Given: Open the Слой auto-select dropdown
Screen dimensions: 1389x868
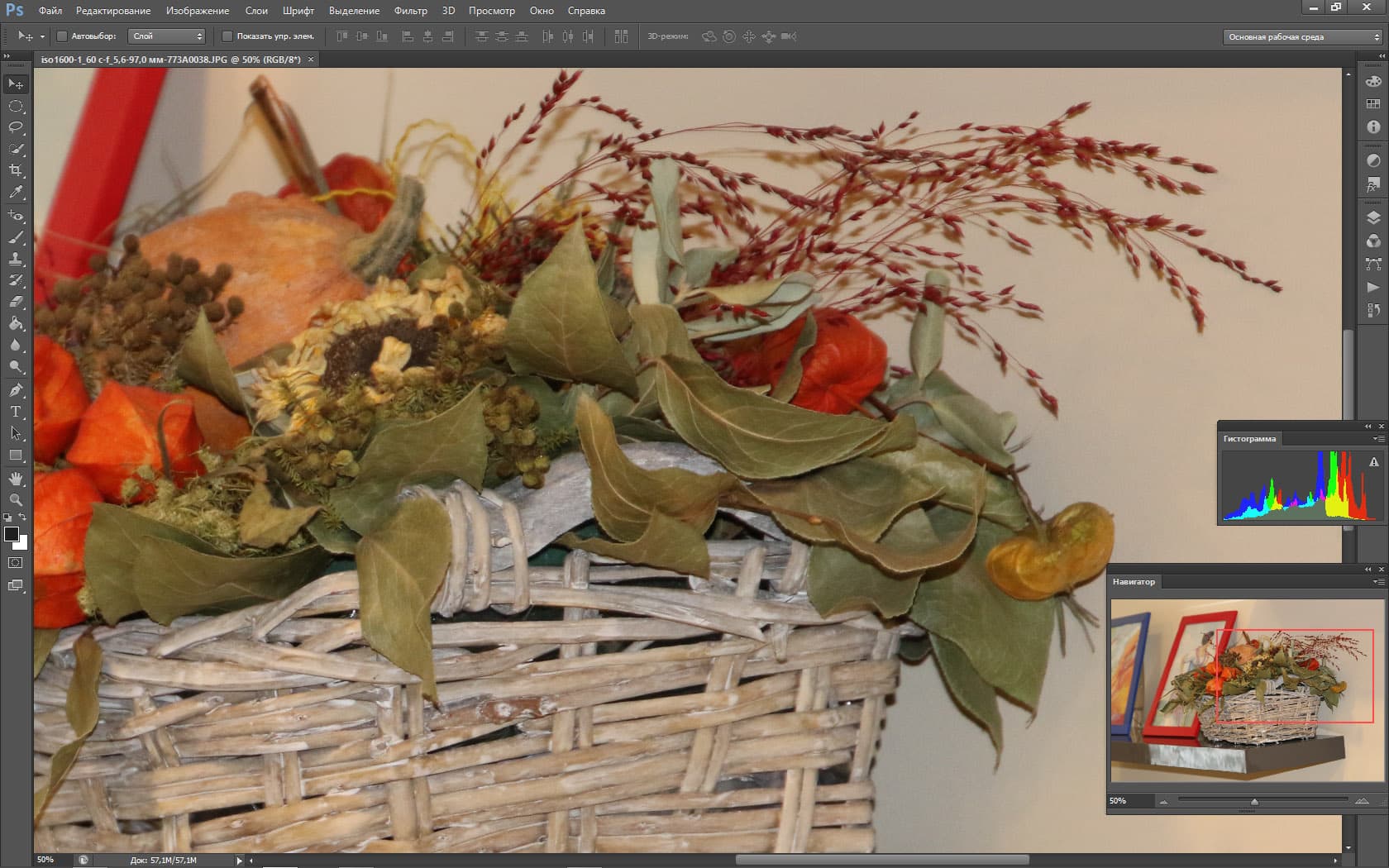Looking at the screenshot, I should coord(167,36).
